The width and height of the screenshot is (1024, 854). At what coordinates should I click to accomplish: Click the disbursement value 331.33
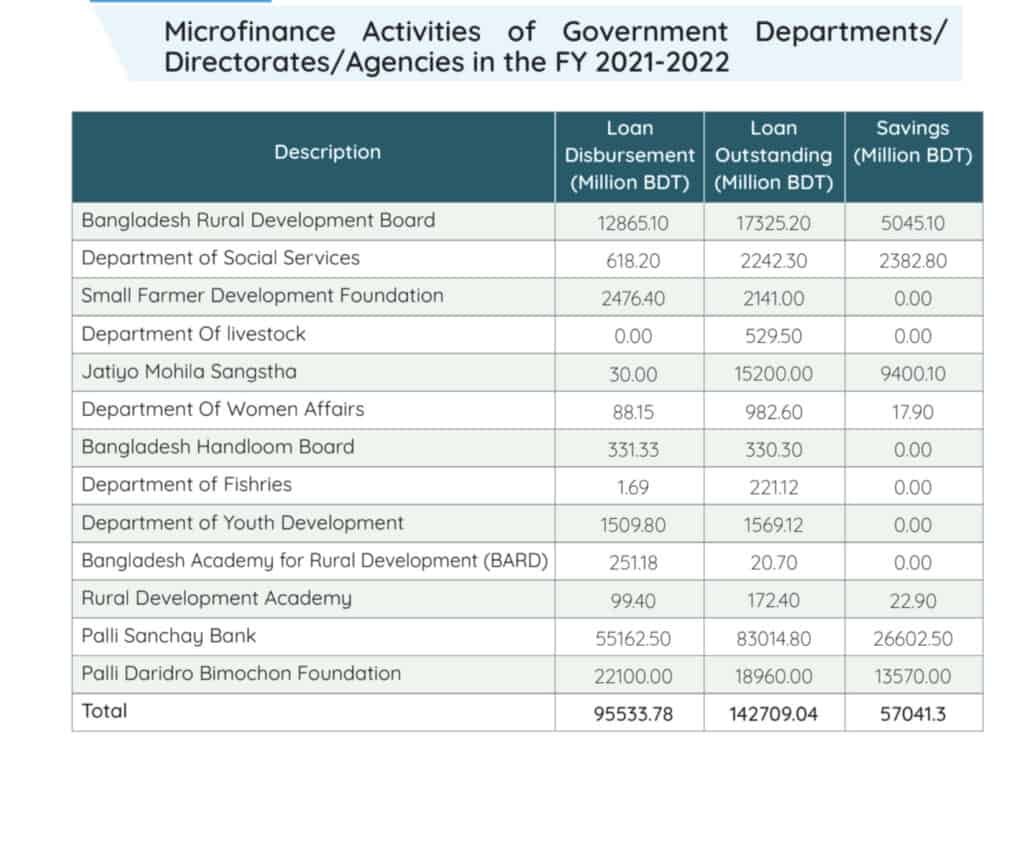(633, 450)
